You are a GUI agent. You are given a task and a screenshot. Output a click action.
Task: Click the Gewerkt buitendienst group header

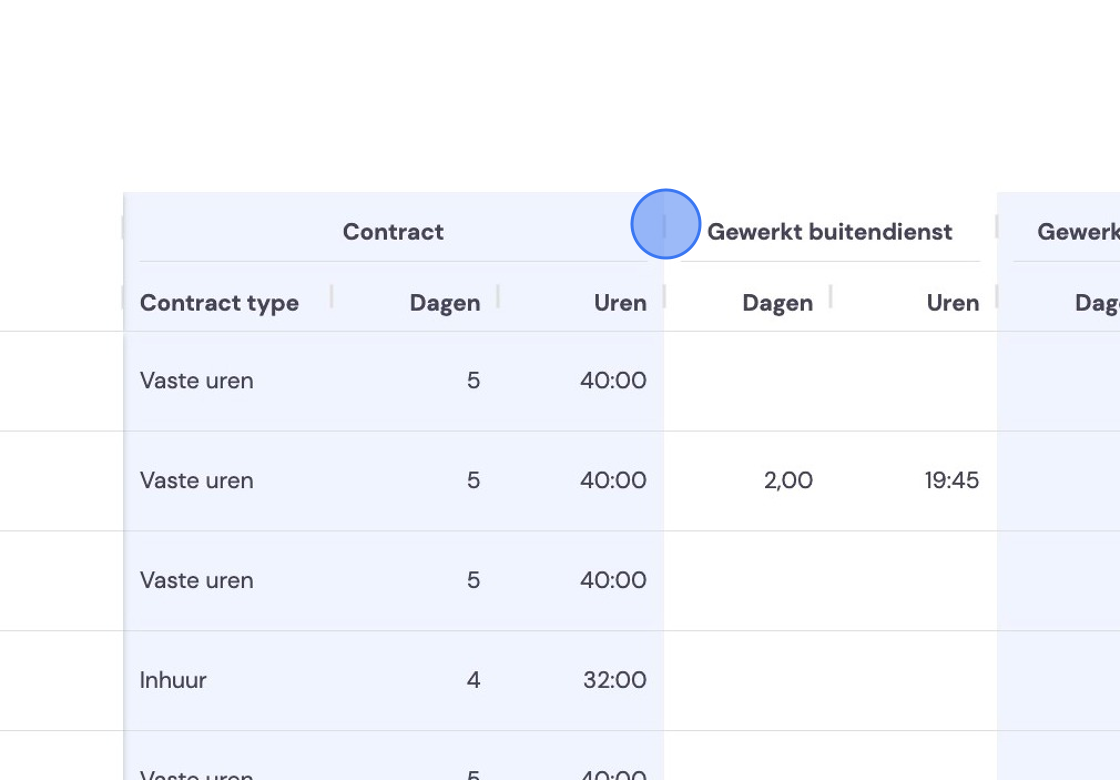829,231
